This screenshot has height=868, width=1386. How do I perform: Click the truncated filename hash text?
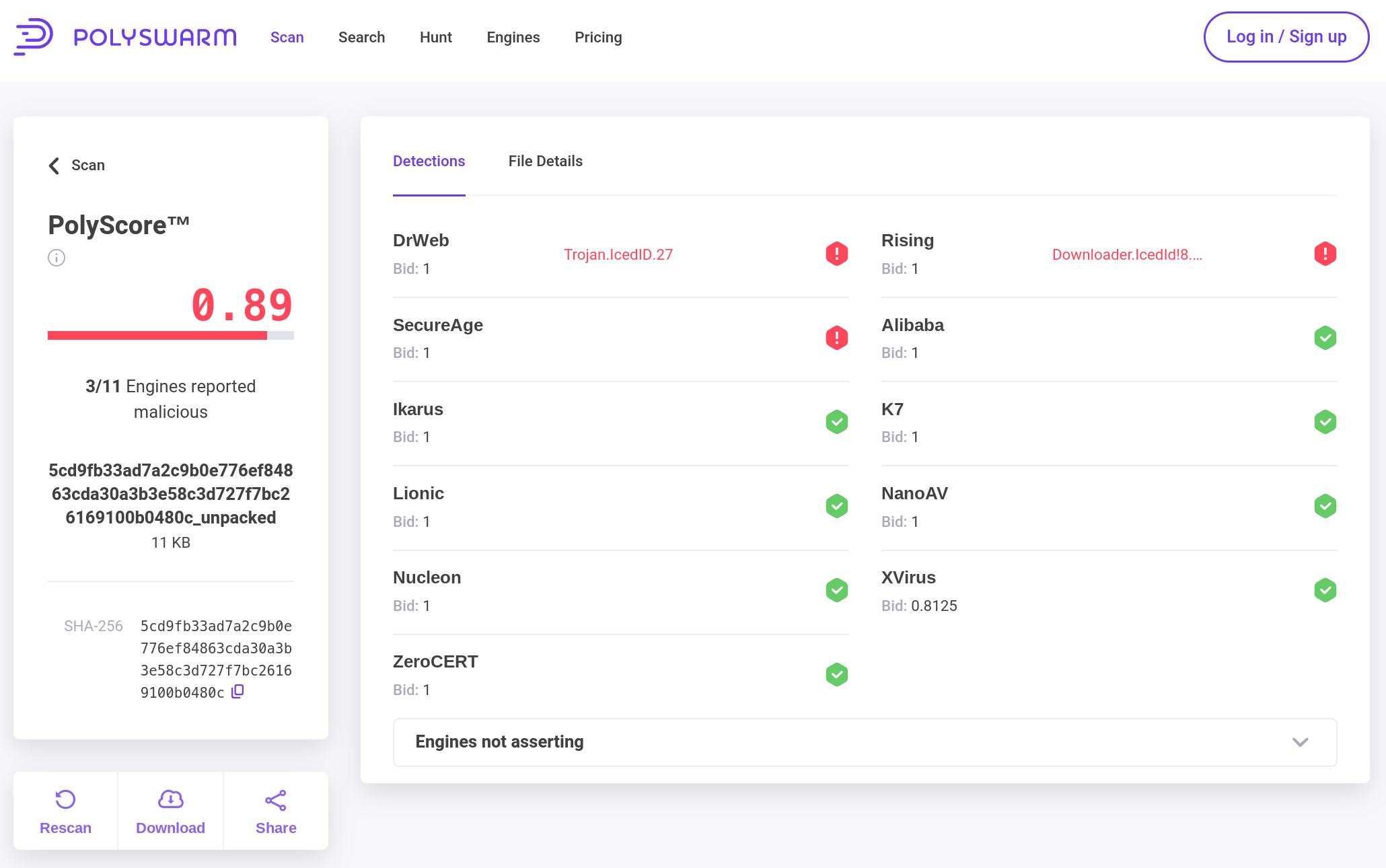pos(170,494)
